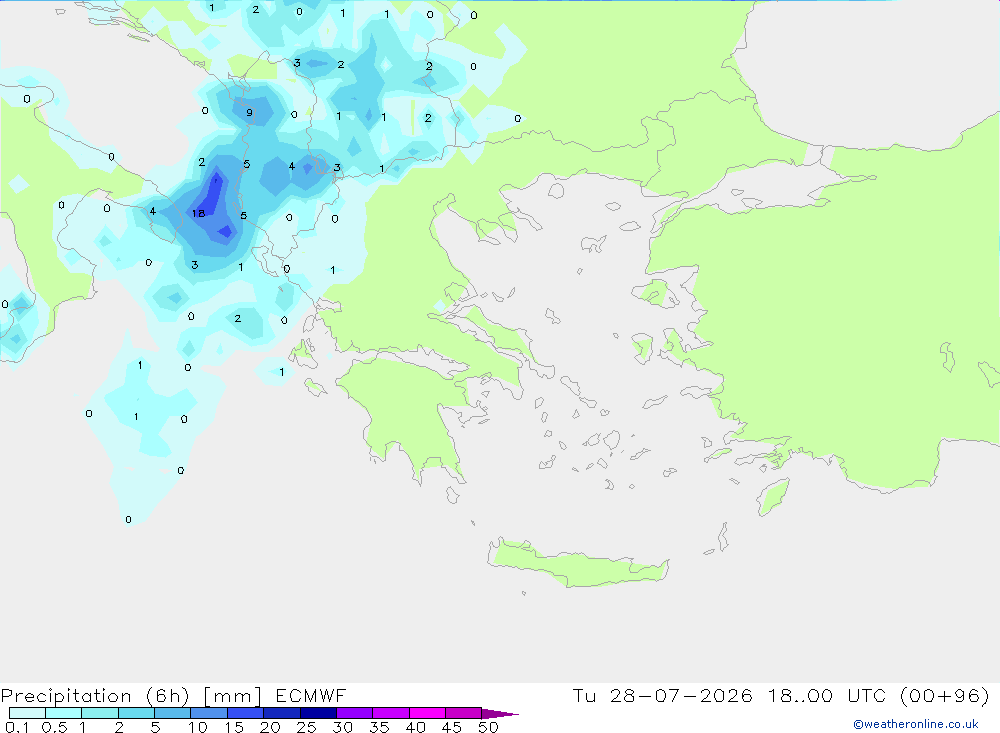Click the 15–20 mm legend swatch
This screenshot has width=1000, height=733.
(x=246, y=713)
